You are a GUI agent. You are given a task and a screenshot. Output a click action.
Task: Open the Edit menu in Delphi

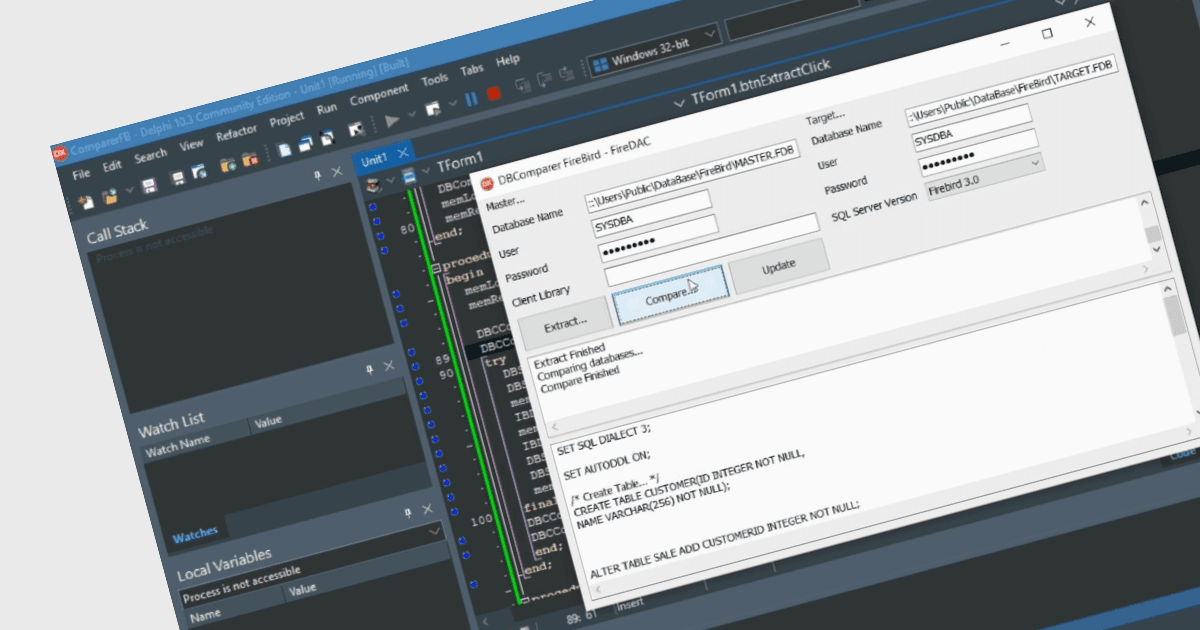pos(112,167)
